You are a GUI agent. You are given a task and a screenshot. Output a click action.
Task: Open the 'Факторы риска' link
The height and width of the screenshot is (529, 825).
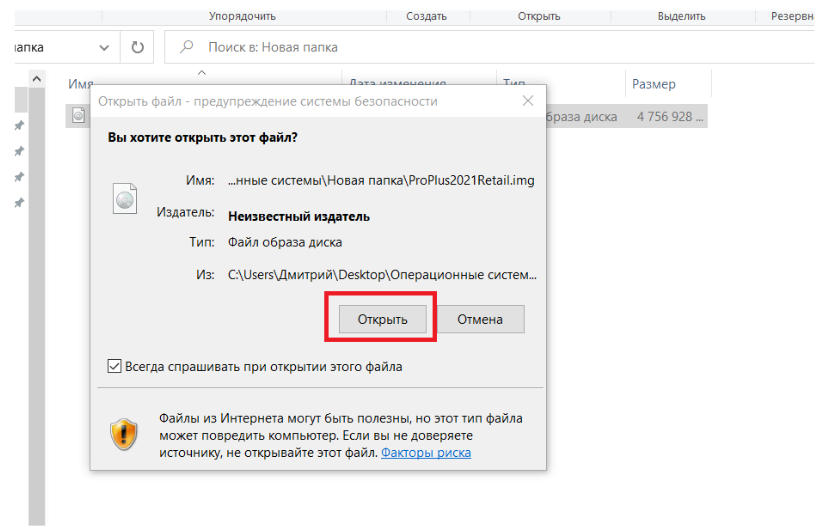point(426,453)
